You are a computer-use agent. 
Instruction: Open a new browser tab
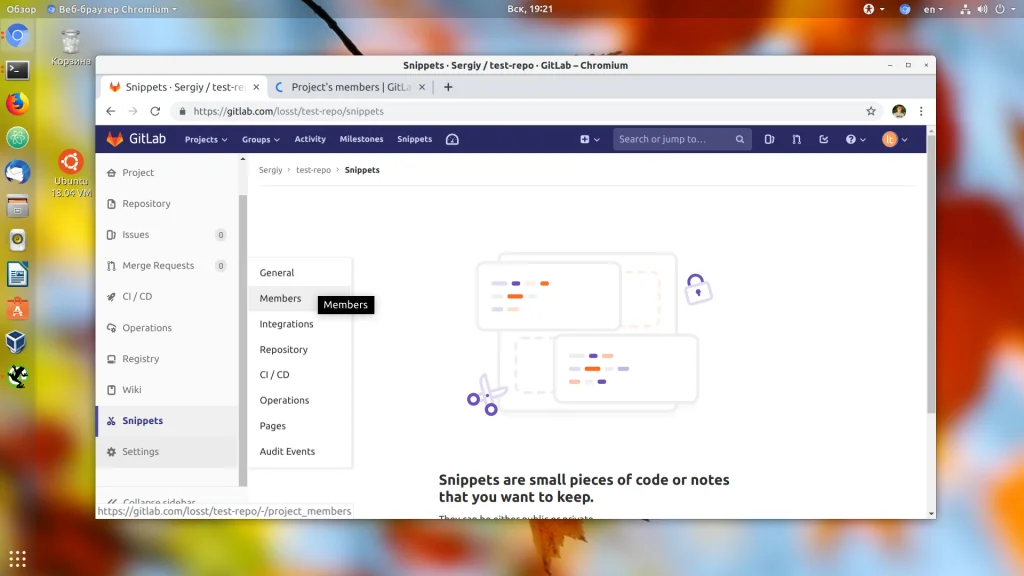click(448, 87)
